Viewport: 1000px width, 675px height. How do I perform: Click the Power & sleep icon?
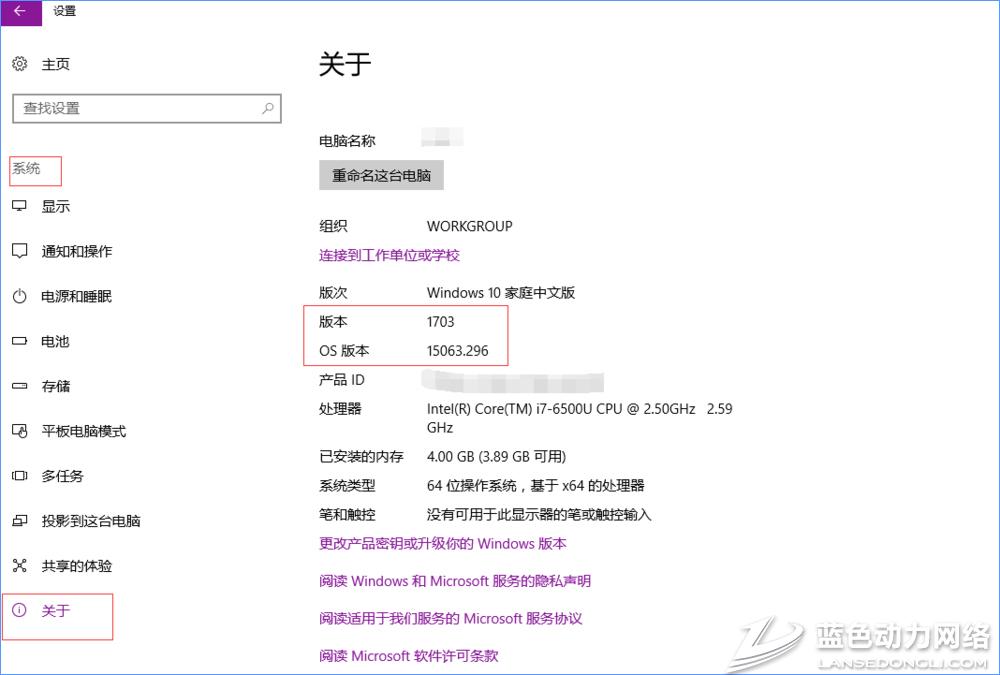pos(19,296)
